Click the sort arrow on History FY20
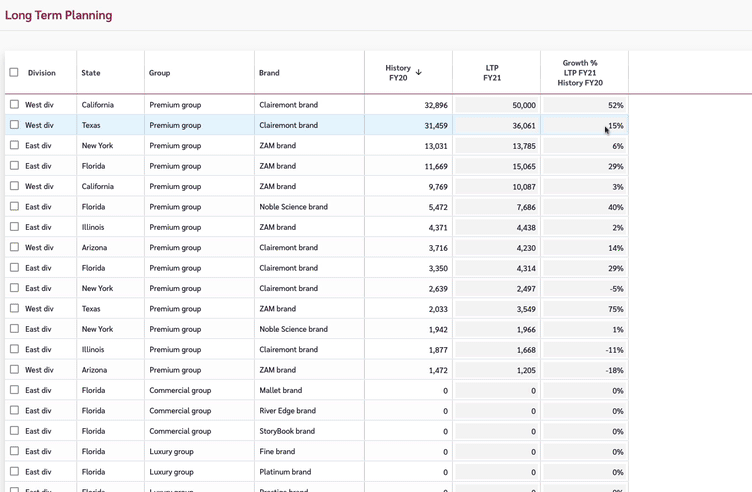The width and height of the screenshot is (752, 492). tap(418, 72)
